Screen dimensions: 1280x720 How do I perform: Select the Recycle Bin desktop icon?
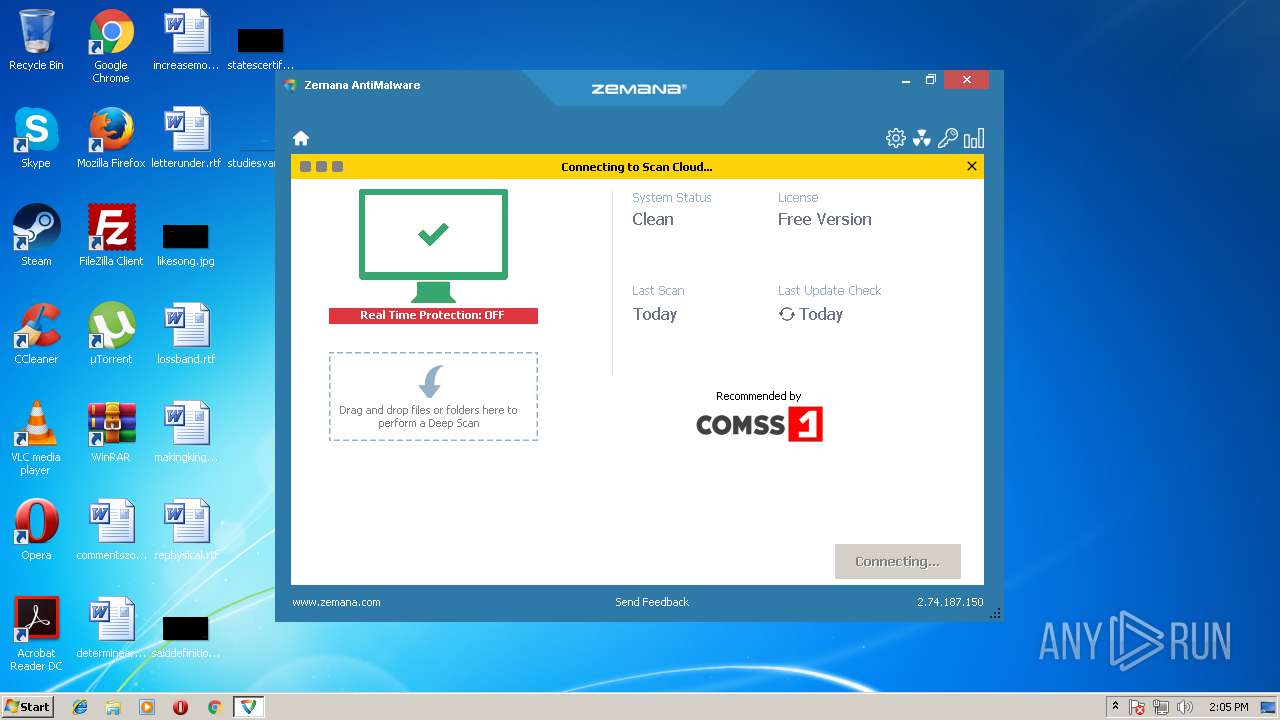[x=36, y=40]
